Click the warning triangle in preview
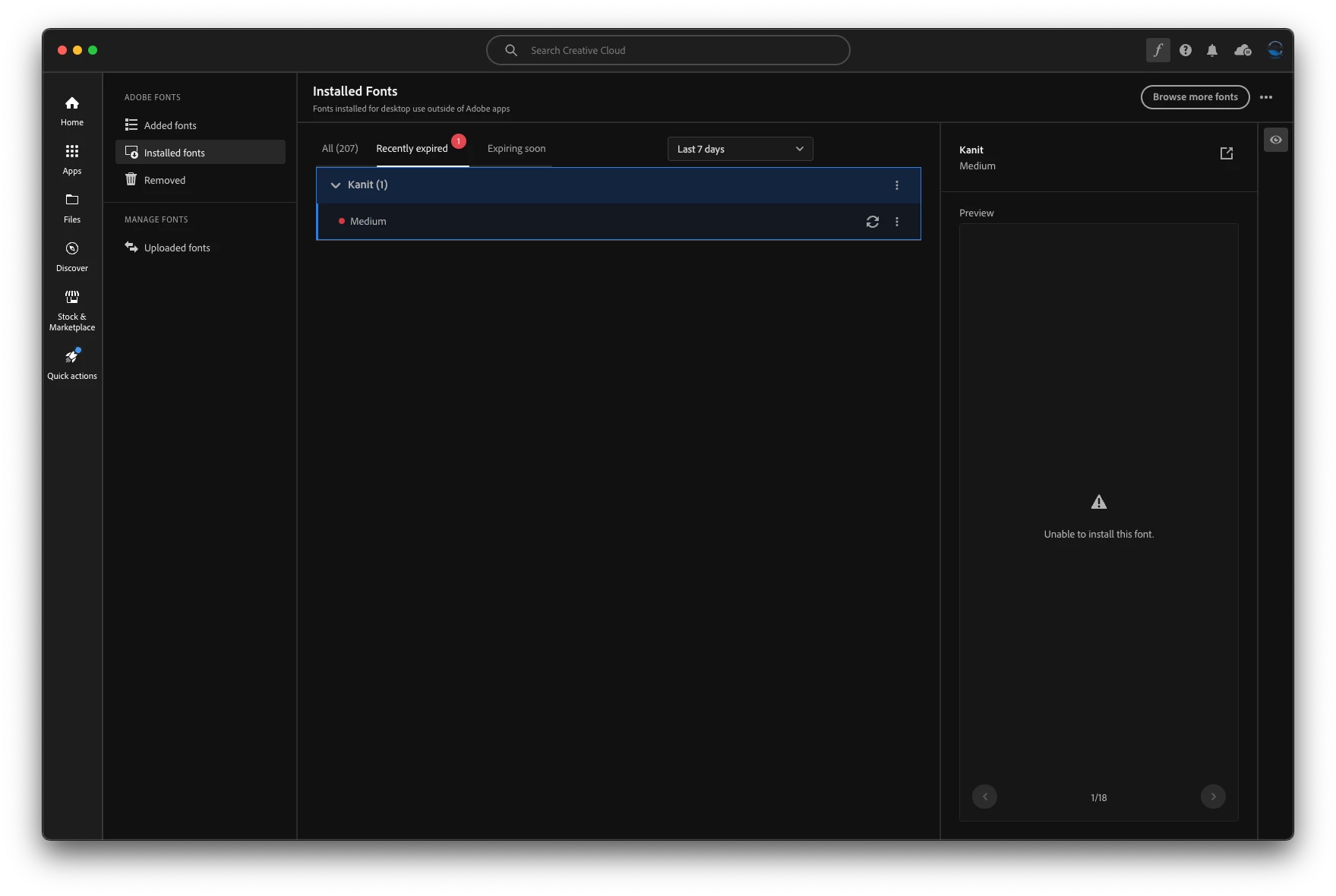 point(1099,502)
